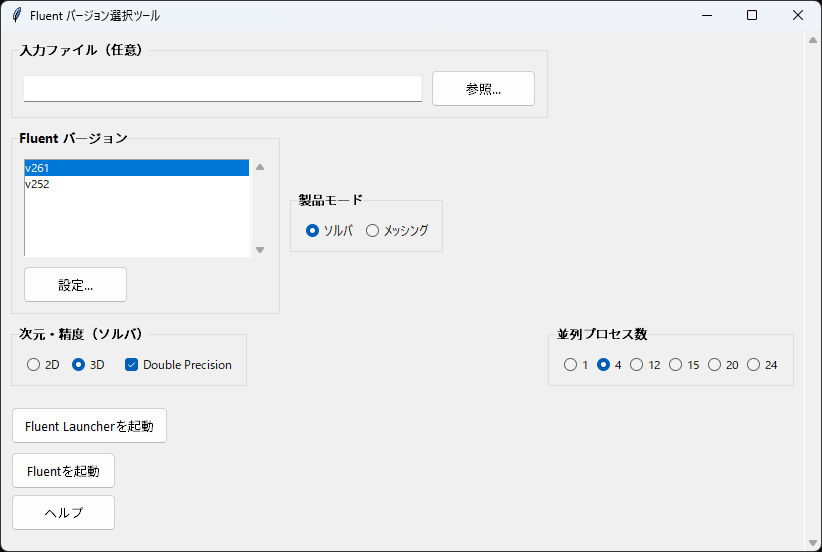822x552 pixels.
Task: Toggle the Double Precision checkbox
Action: pos(178,365)
